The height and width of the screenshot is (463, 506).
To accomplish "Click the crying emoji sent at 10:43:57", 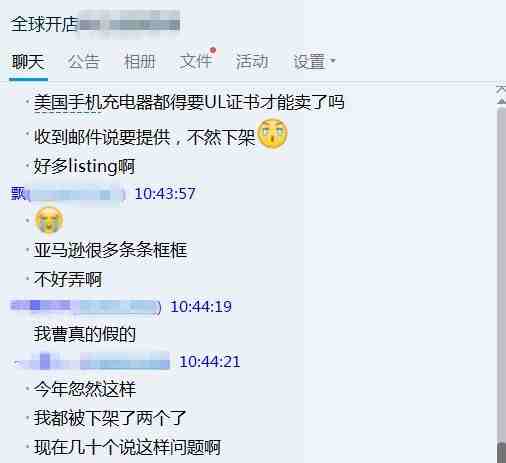I will [x=49, y=220].
